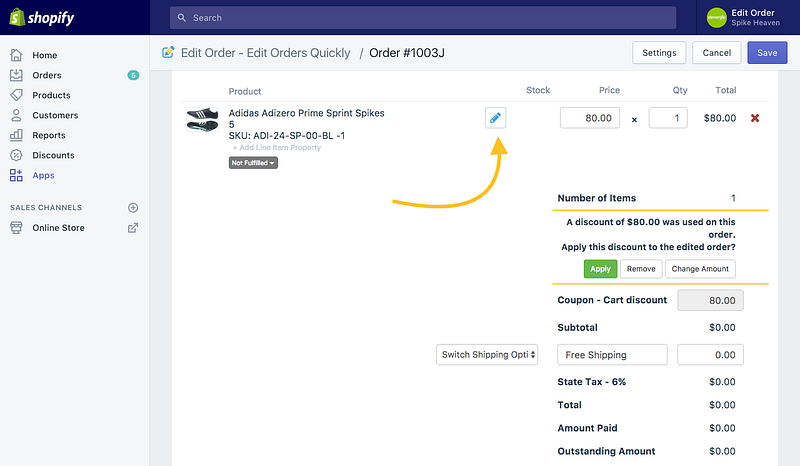Click the Outstanding Amount label

point(606,451)
